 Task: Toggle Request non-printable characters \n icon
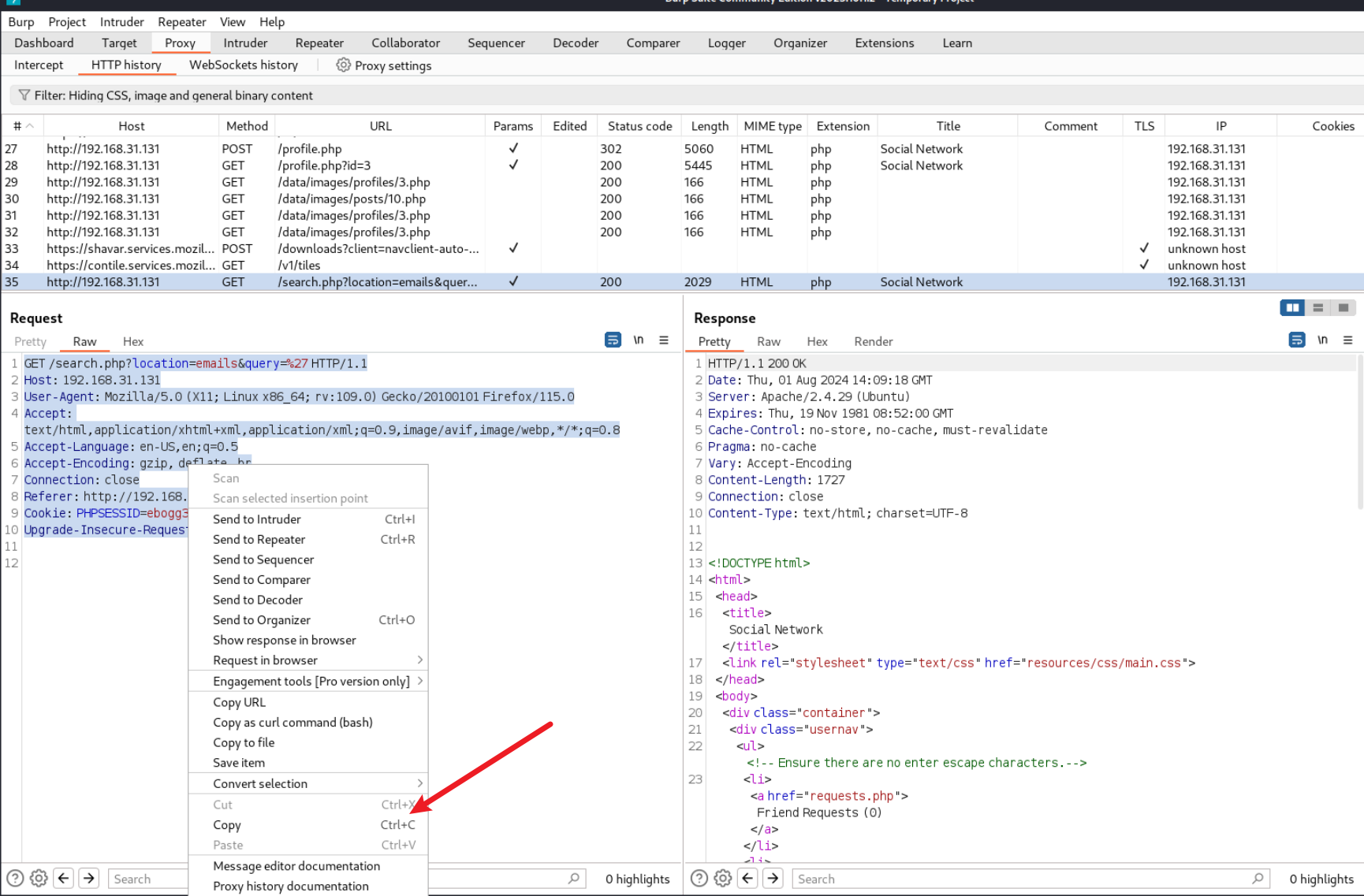639,340
